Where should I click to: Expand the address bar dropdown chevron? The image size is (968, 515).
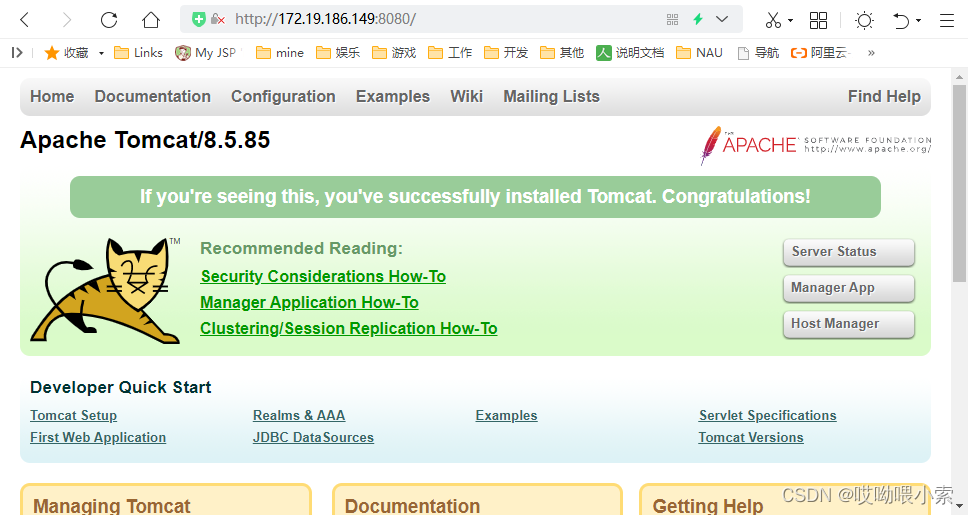pos(722,19)
